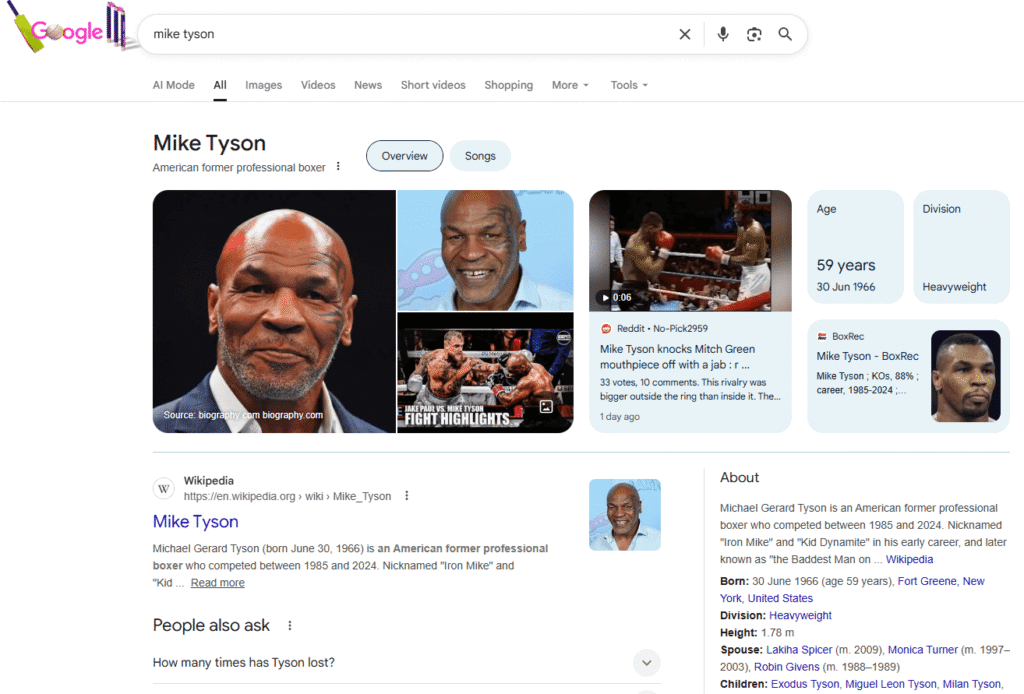Click the small Mike Tyson portrait thumbnail beside Wikipedia

(x=625, y=514)
